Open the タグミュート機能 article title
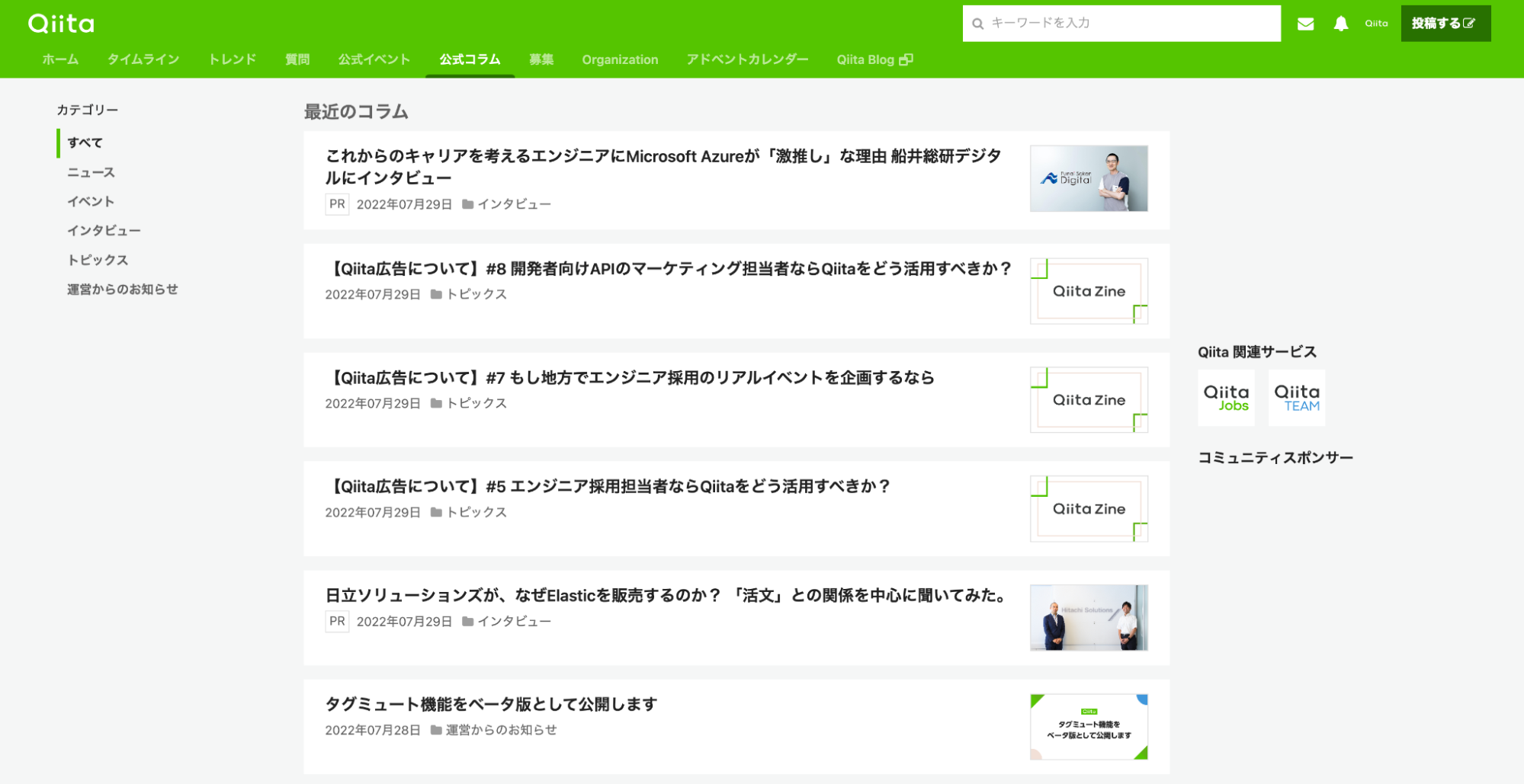 [x=491, y=704]
